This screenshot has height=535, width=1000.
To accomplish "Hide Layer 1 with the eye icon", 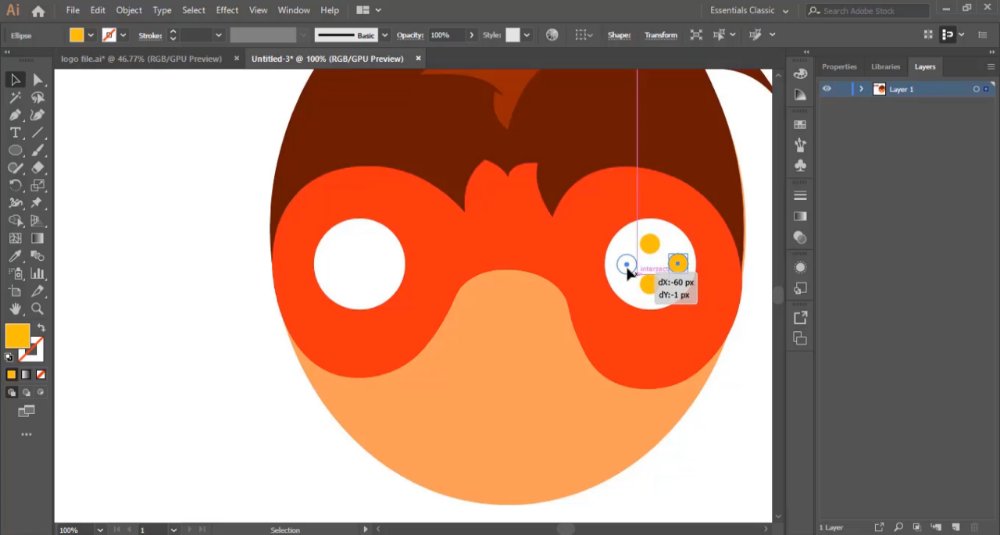I will [x=827, y=89].
